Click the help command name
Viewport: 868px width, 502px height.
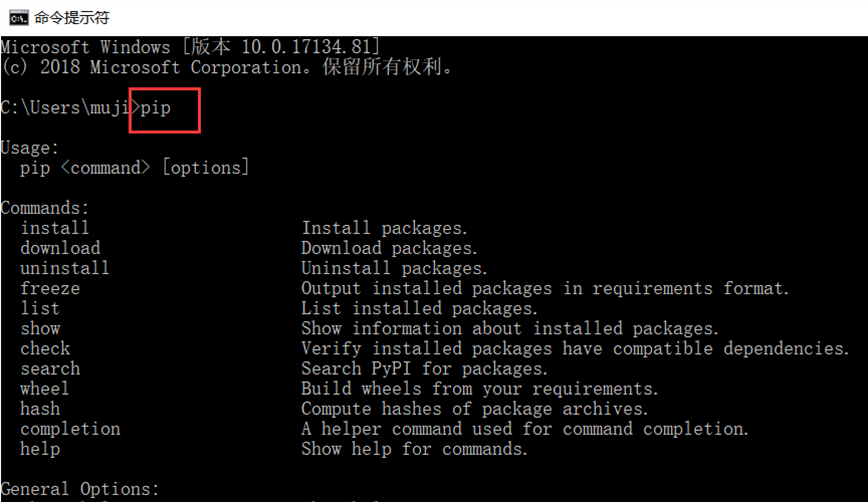pos(40,448)
